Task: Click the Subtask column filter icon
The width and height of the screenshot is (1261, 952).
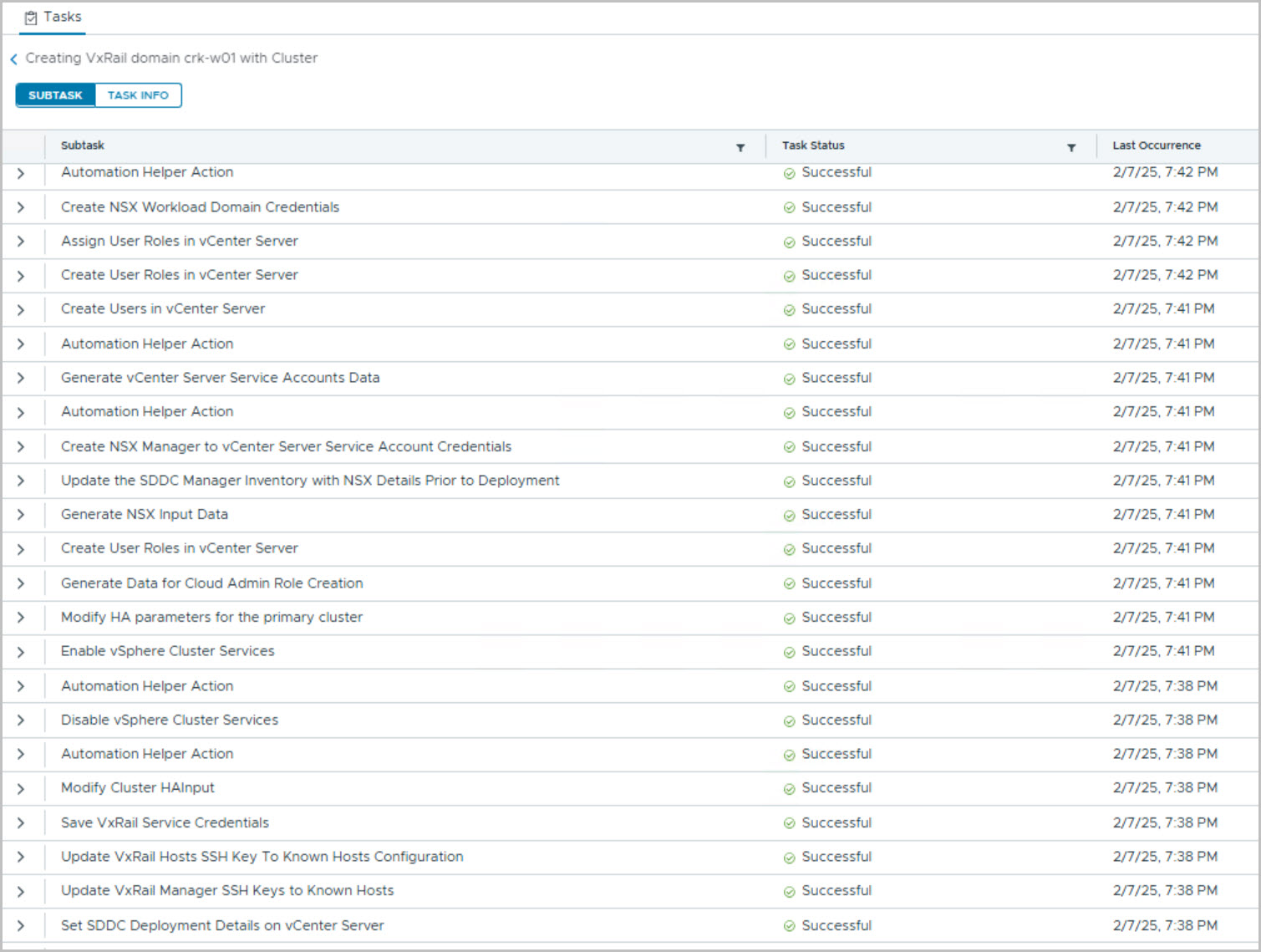Action: click(x=740, y=147)
